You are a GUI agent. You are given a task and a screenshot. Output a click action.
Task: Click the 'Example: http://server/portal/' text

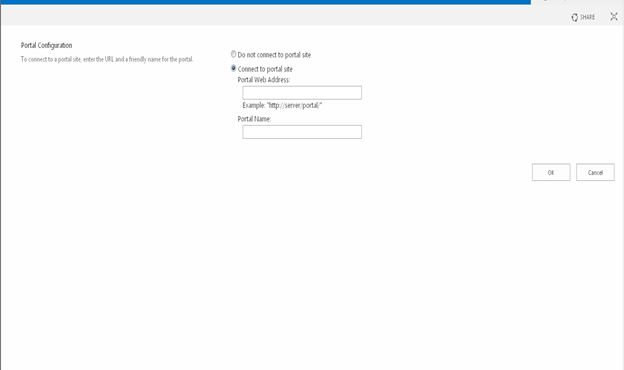[x=282, y=105]
